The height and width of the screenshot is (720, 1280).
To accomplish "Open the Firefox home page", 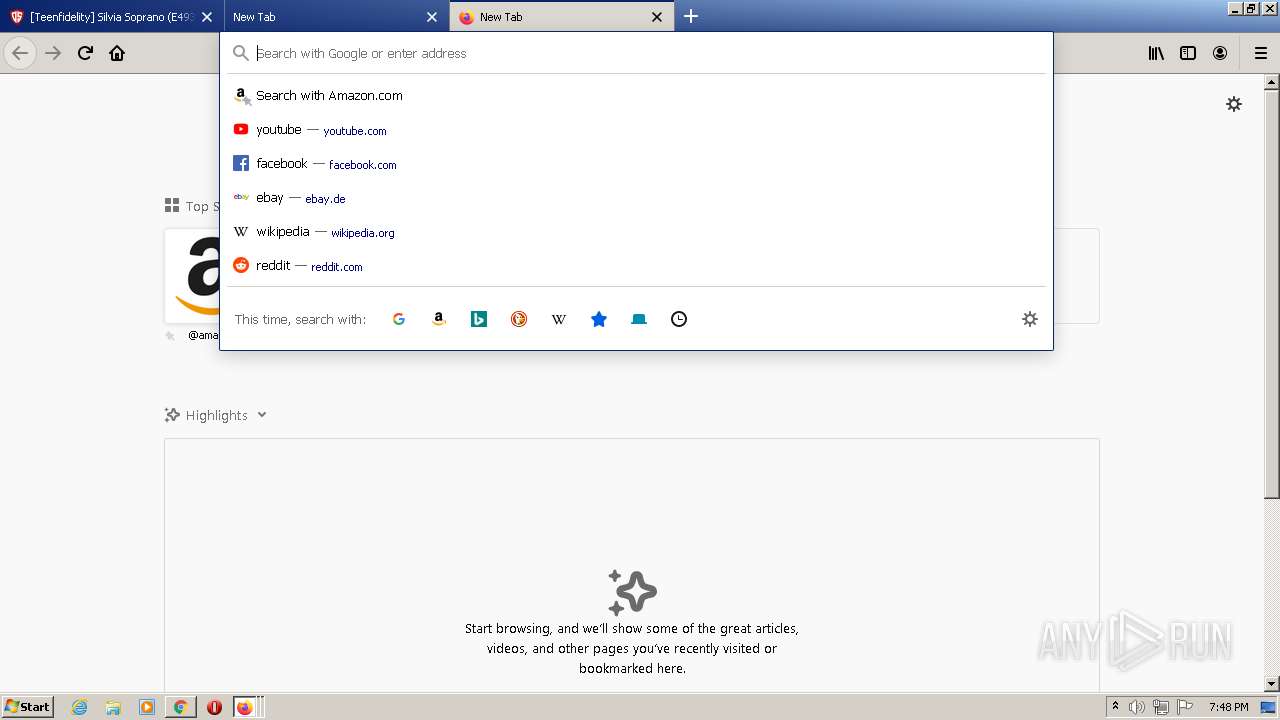I will (x=117, y=53).
